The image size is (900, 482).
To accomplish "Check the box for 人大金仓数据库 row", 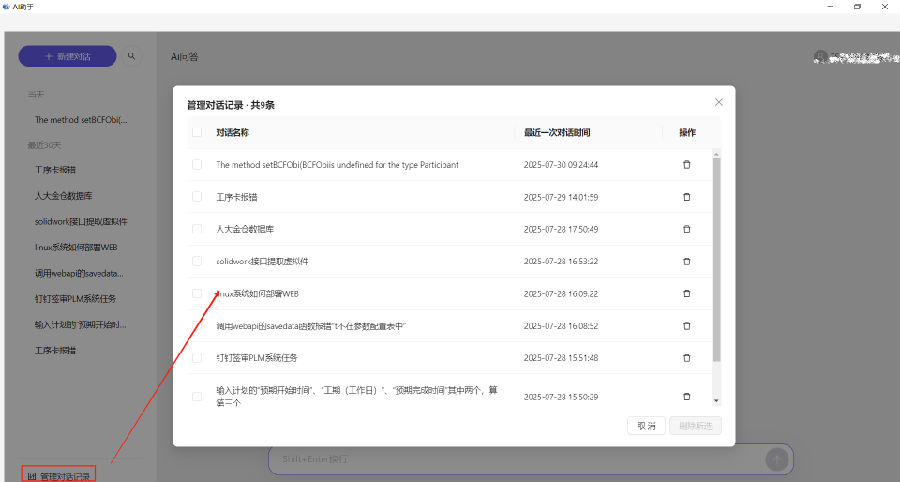I will coord(197,229).
